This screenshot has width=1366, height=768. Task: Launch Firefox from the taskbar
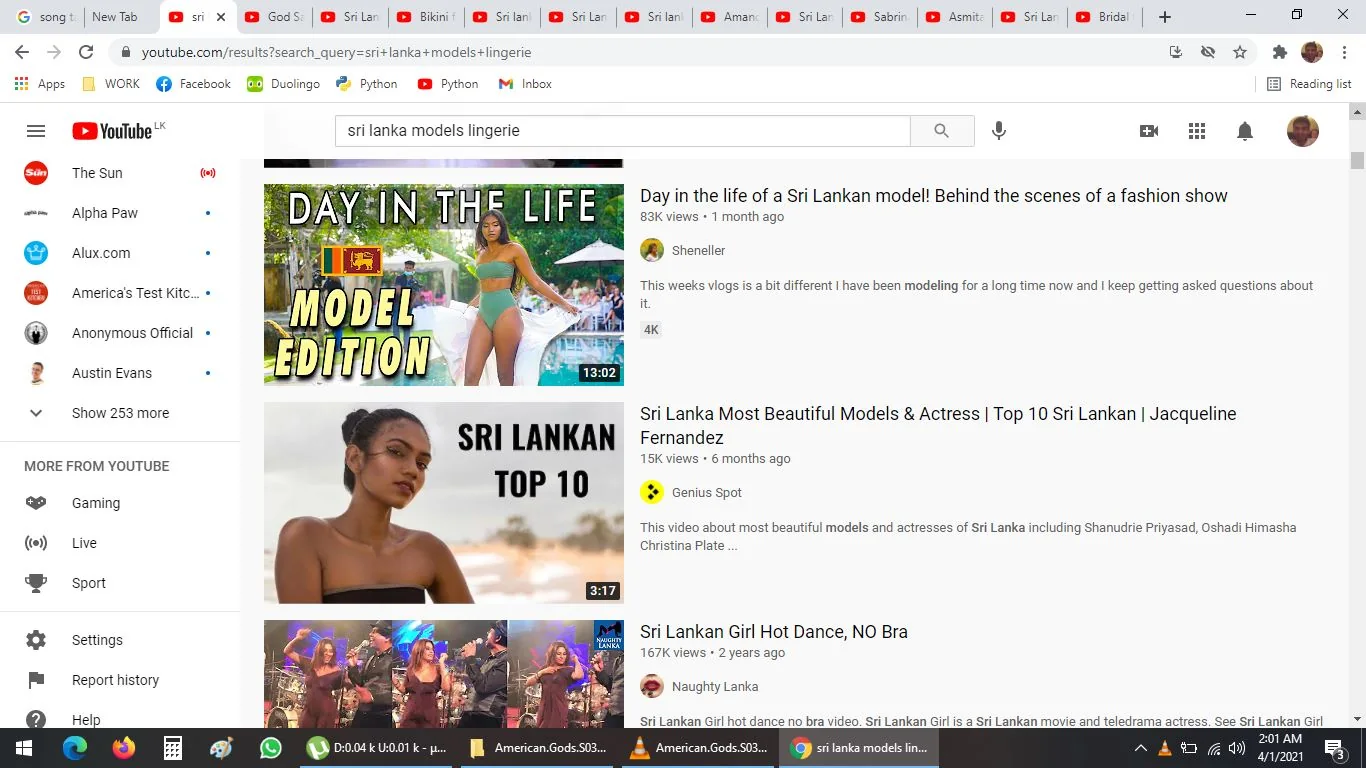(124, 748)
